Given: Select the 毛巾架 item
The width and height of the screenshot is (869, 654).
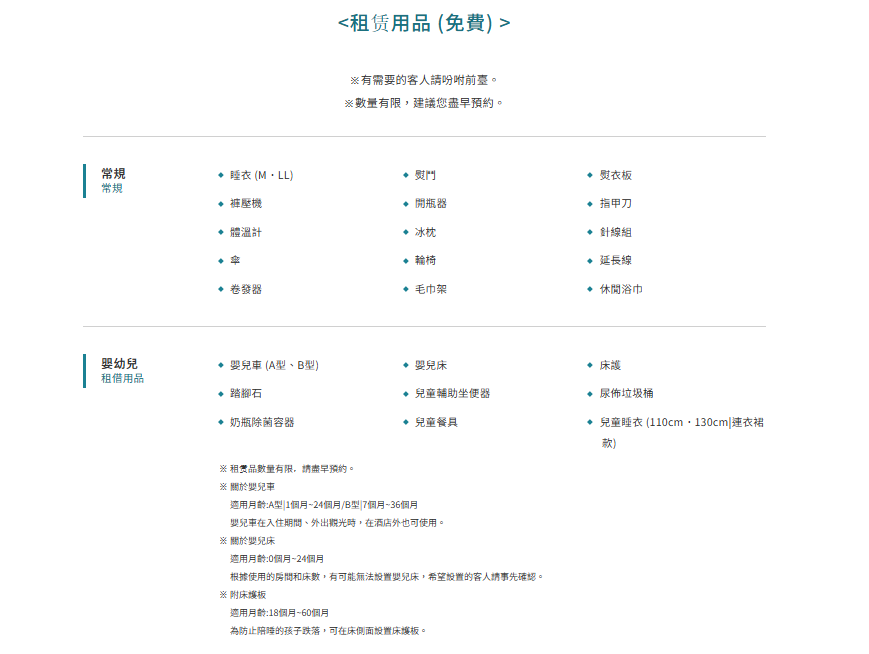Looking at the screenshot, I should click(x=431, y=289).
